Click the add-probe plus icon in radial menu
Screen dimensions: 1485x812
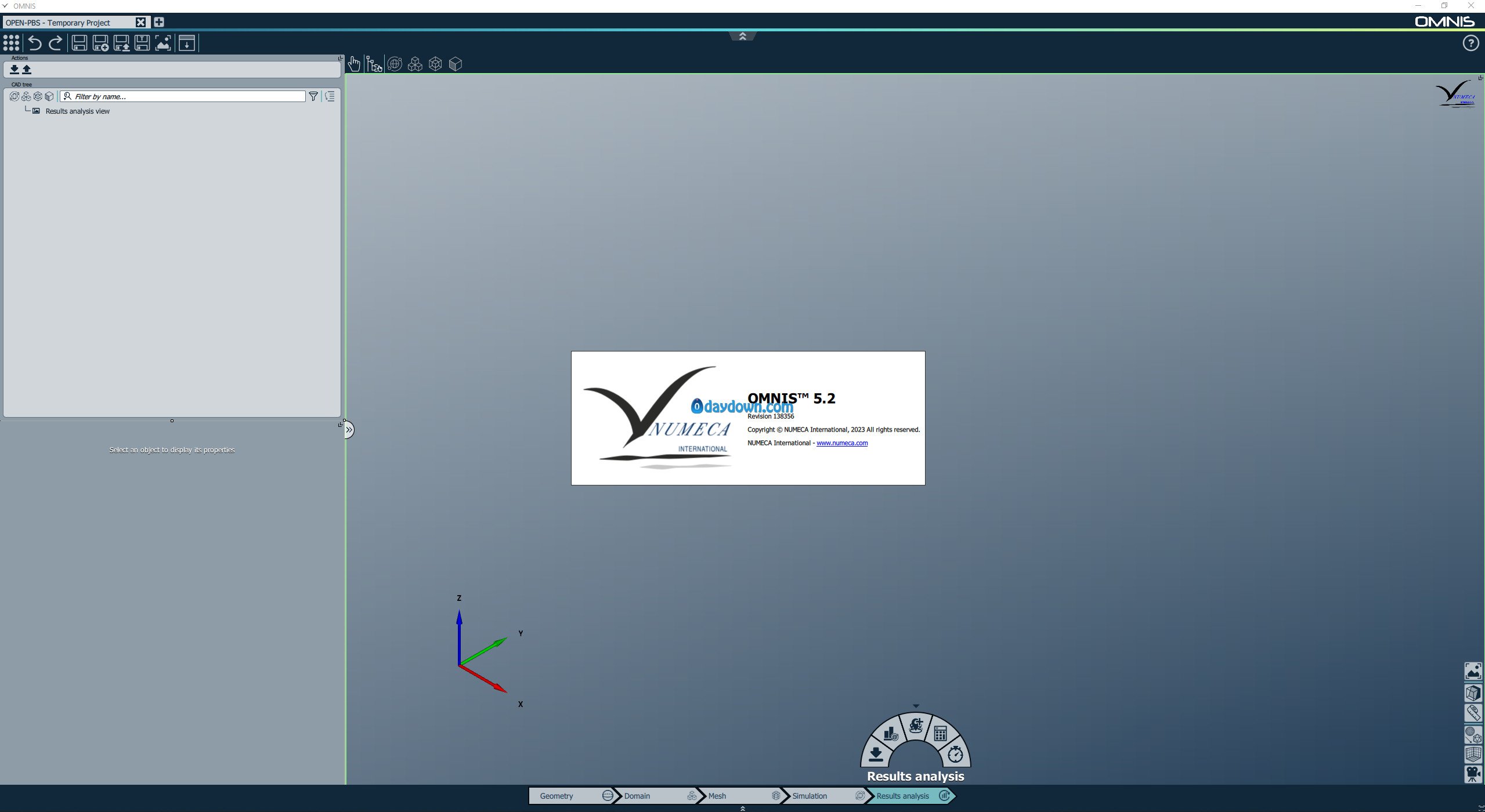coord(916,725)
